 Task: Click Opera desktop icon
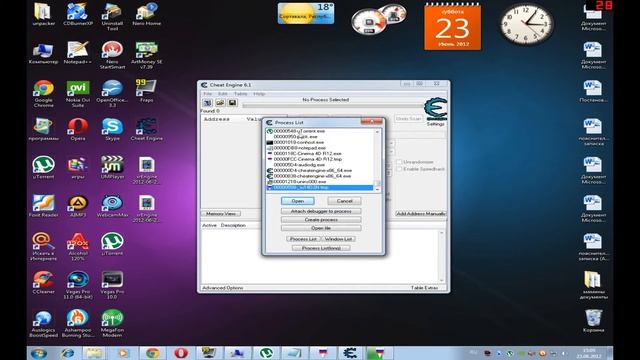[78, 129]
